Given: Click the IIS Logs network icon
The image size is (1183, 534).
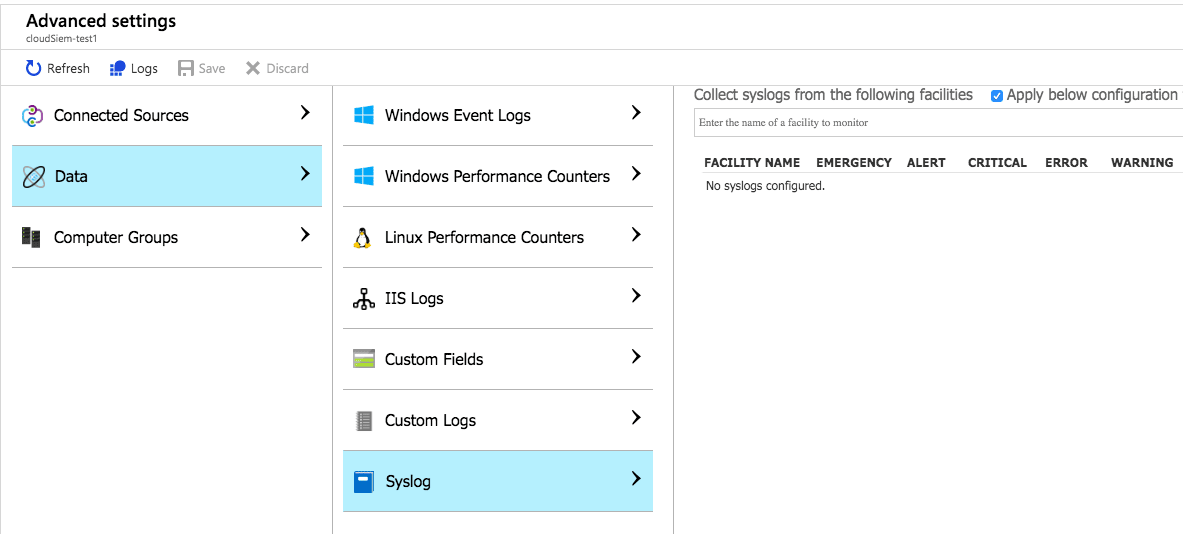Looking at the screenshot, I should [364, 299].
